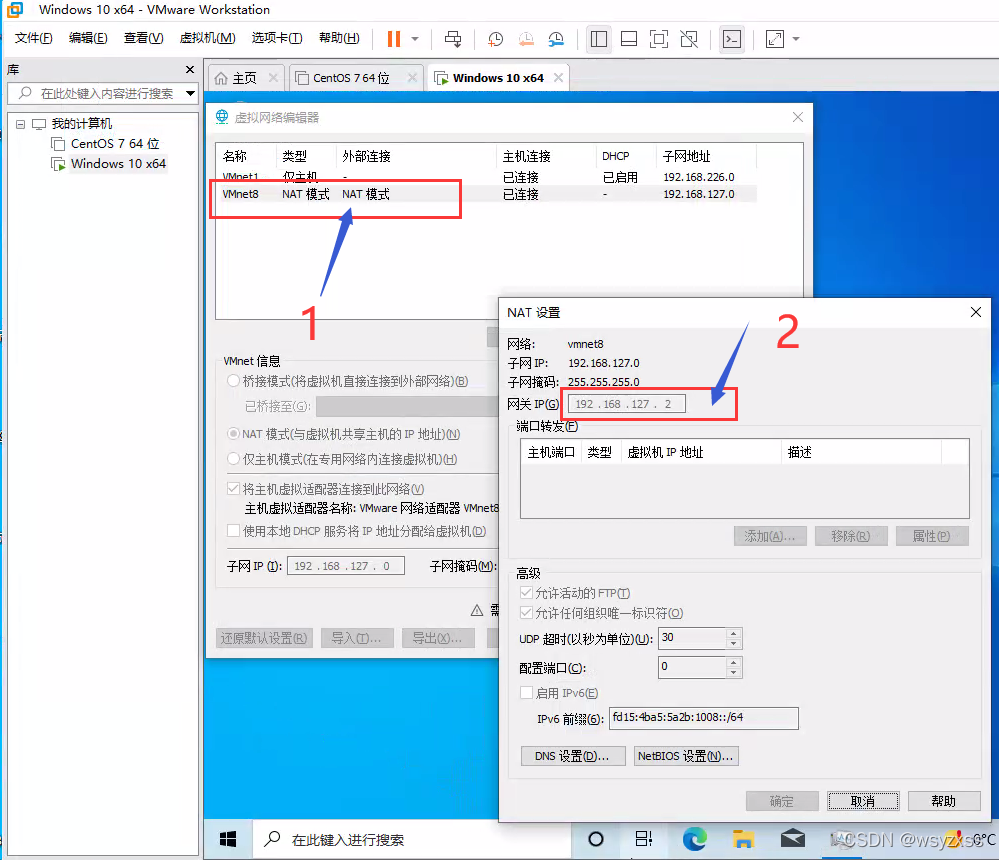999x860 pixels.
Task: Click the 导入(T)... button
Action: (x=357, y=638)
